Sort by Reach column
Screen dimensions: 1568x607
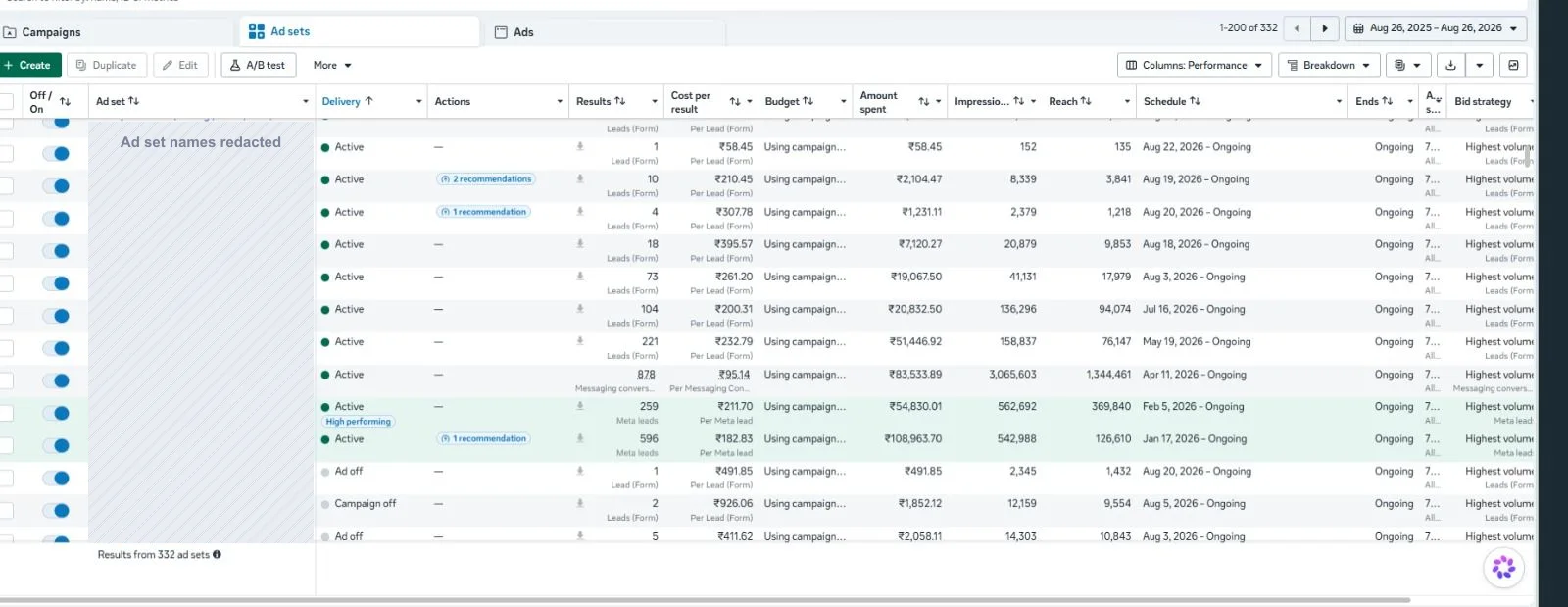point(1086,101)
